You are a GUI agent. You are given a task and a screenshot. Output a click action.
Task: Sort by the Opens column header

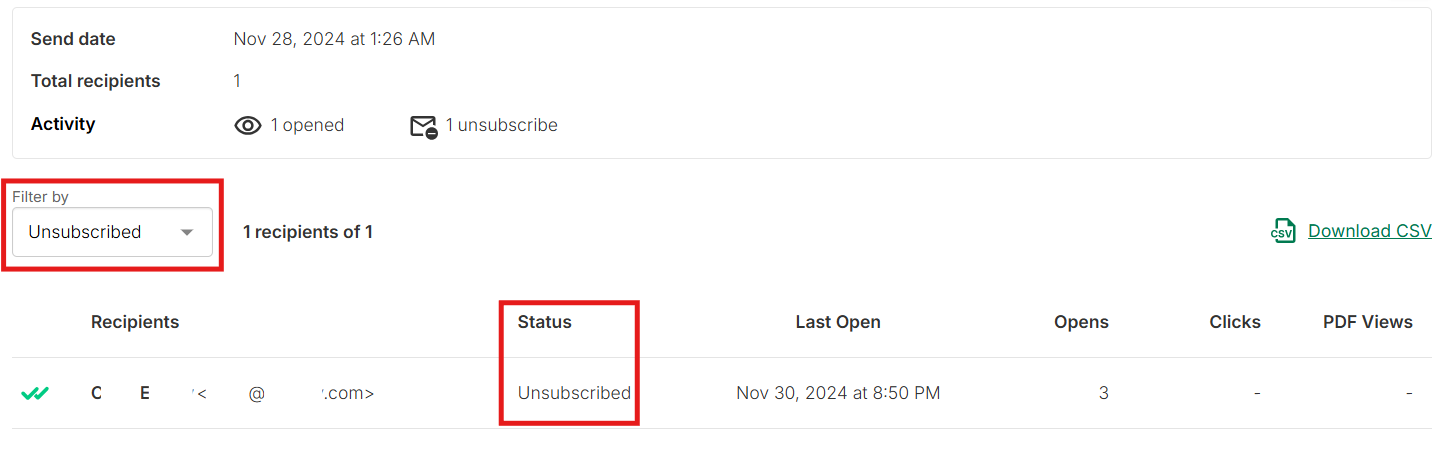pos(1081,322)
